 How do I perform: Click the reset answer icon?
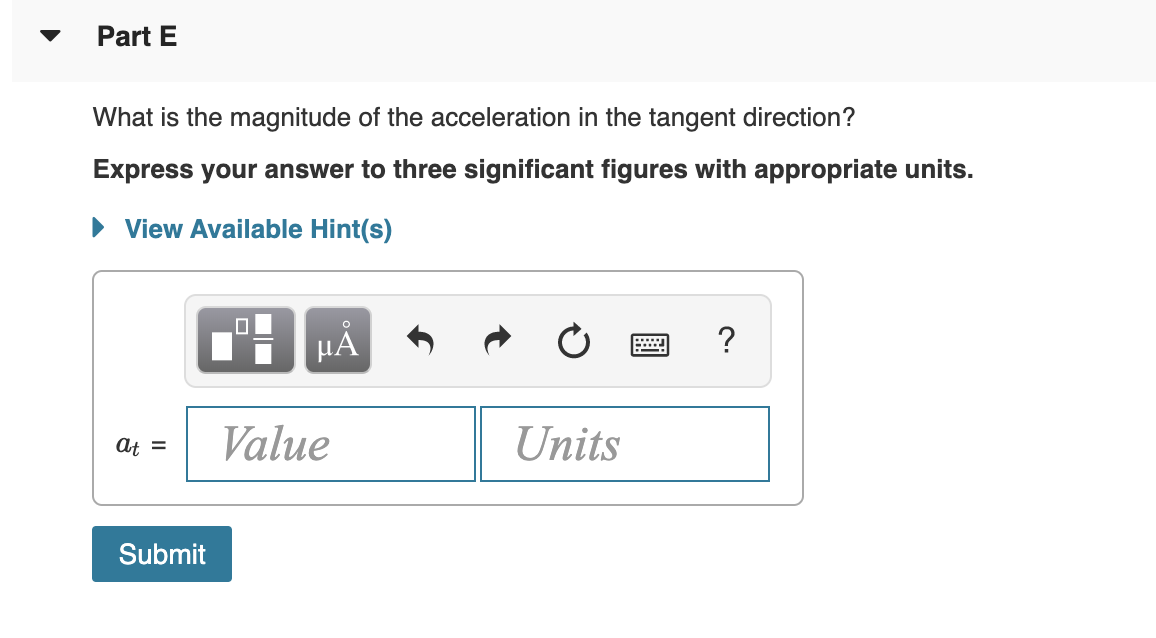tap(573, 341)
